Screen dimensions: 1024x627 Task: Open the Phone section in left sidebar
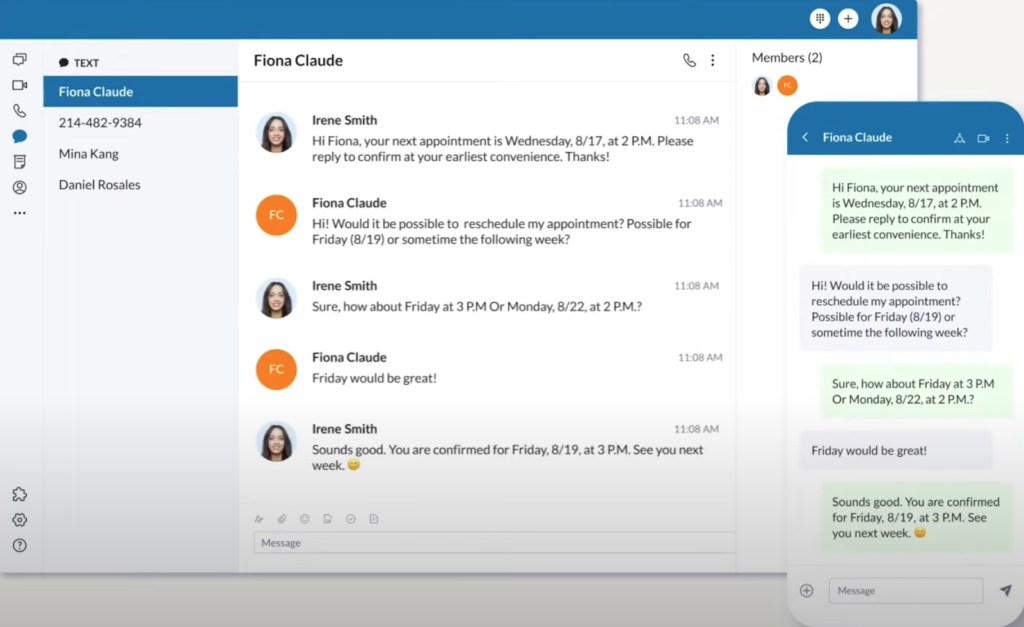20,111
